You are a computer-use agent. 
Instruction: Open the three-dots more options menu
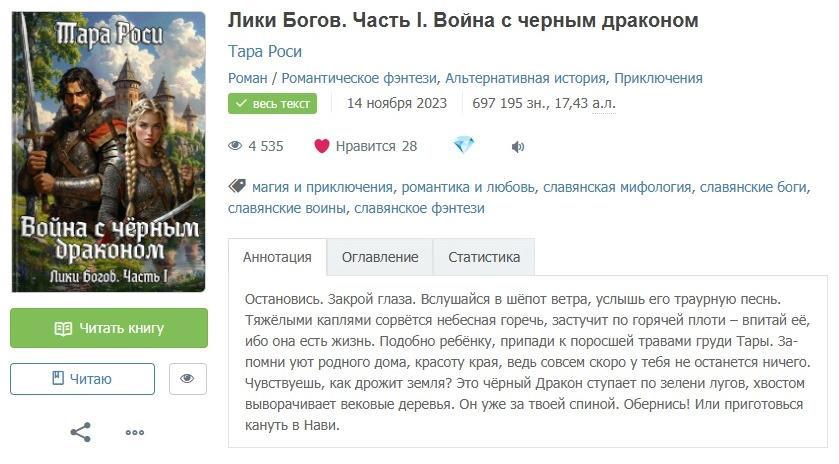(135, 433)
